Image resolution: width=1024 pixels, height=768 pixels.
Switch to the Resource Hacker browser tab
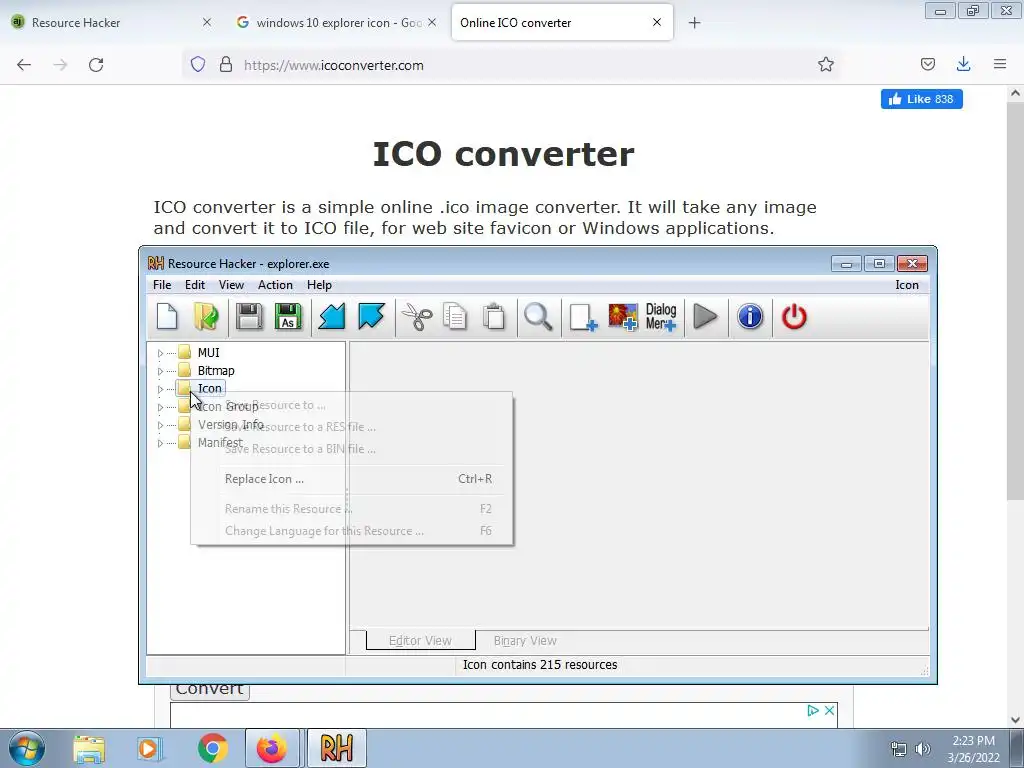coord(111,23)
